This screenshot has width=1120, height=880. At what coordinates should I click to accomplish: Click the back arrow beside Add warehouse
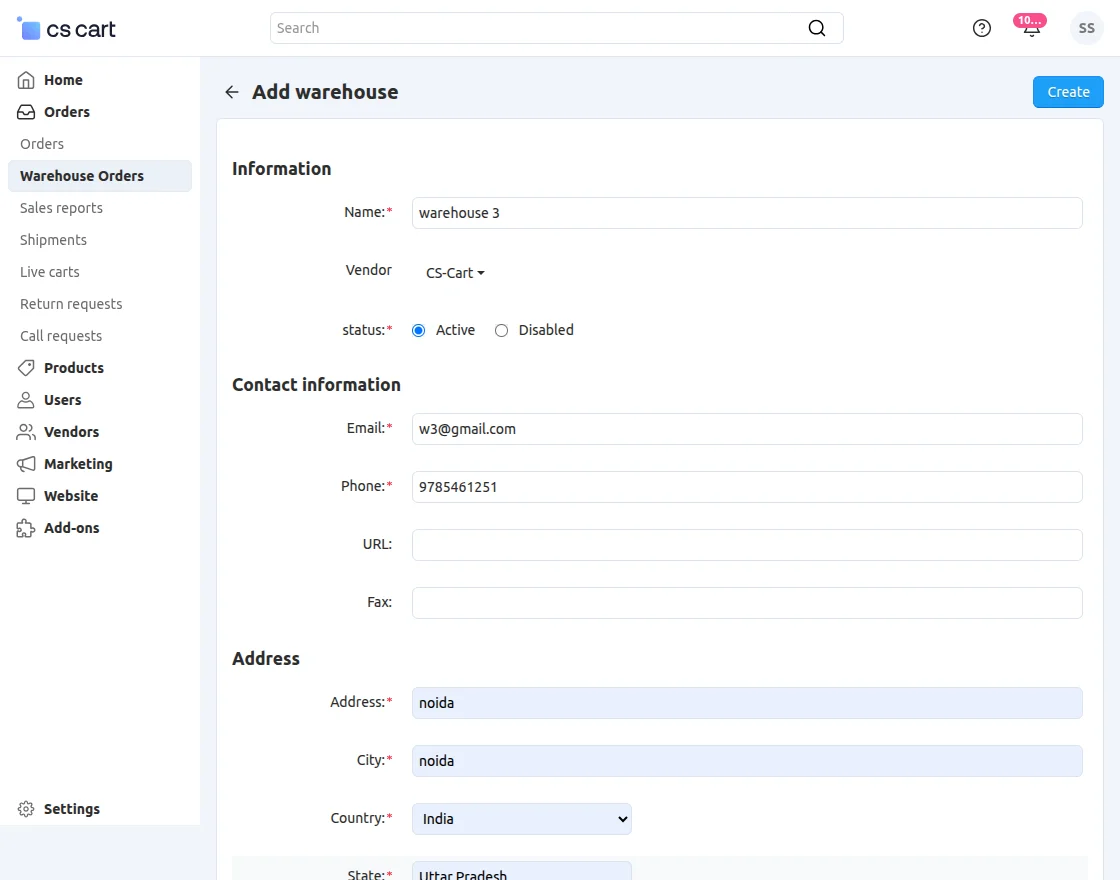[x=232, y=92]
